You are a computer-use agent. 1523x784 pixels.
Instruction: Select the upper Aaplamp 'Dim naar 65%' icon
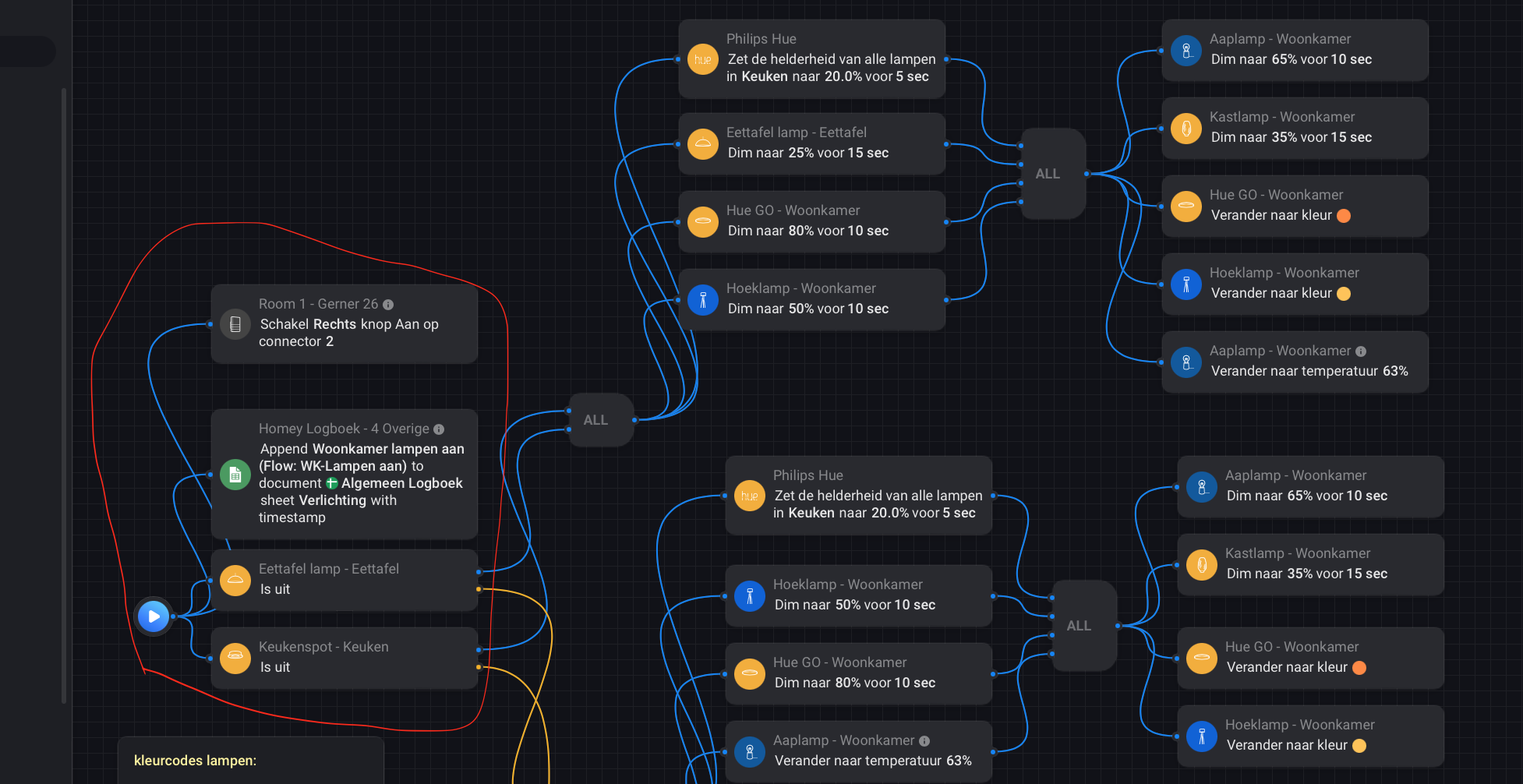point(1186,51)
